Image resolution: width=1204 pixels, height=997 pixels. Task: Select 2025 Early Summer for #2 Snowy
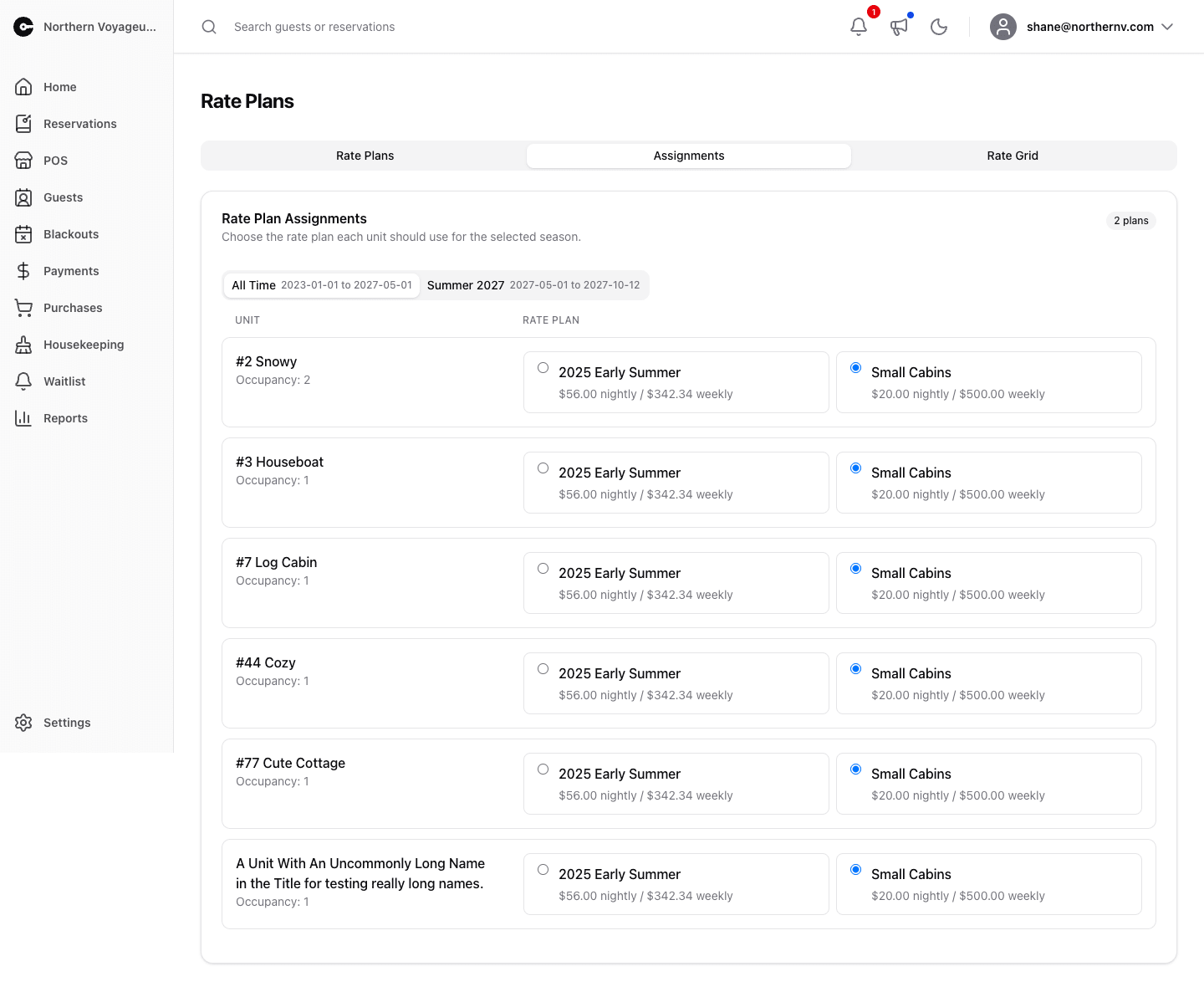point(543,368)
